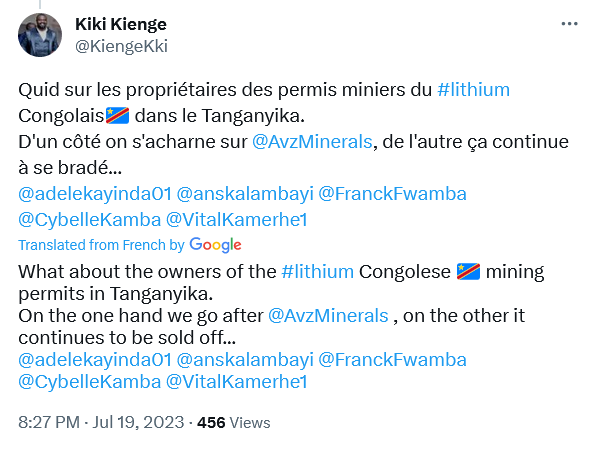Open @AvzMinerals mention in translated text
The image size is (598, 450).
coord(328,316)
